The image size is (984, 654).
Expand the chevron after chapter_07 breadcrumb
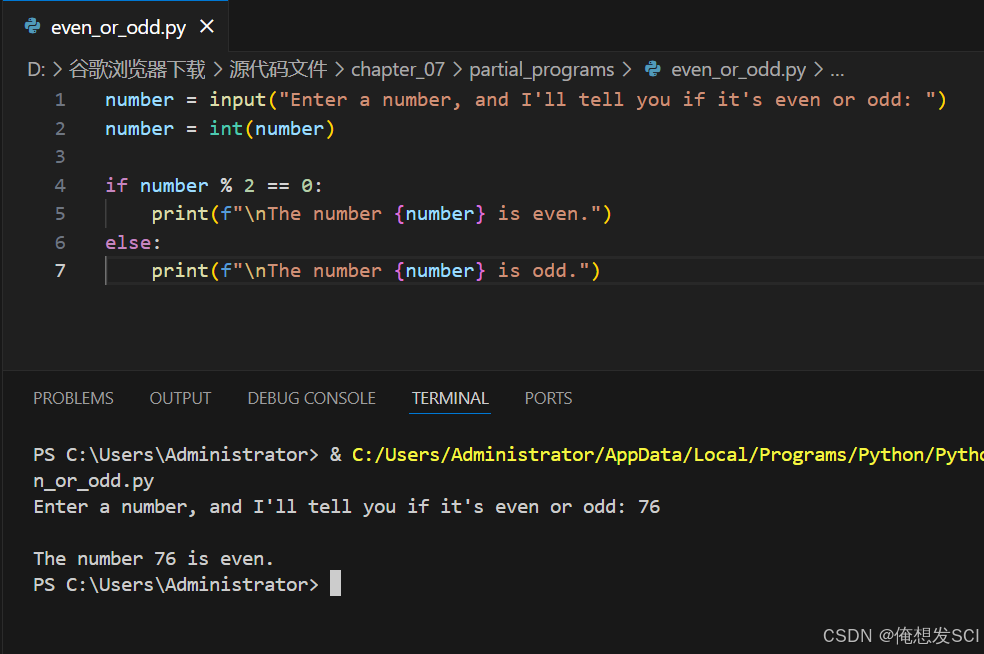[x=457, y=70]
